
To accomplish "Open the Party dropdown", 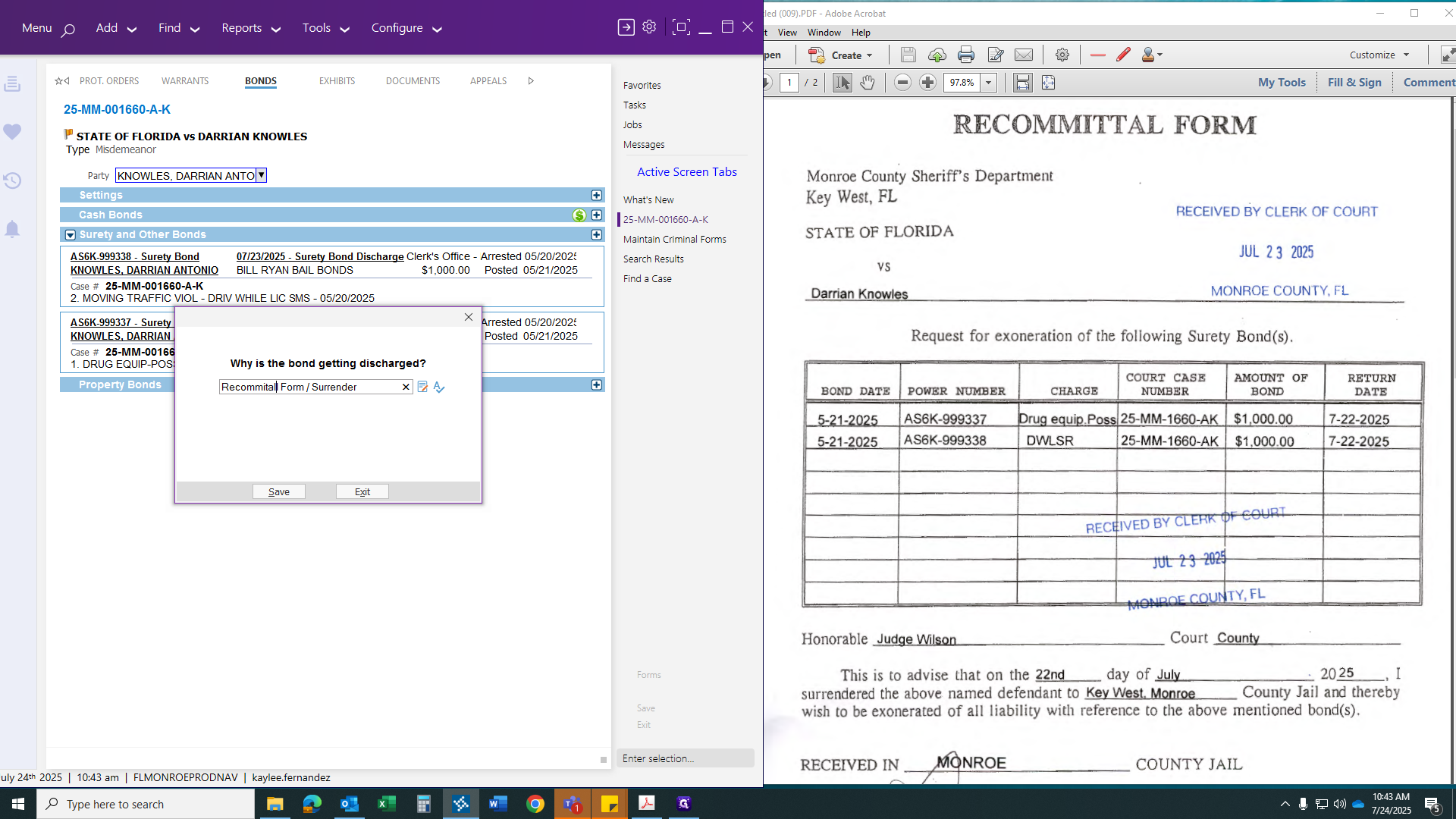I will (261, 175).
